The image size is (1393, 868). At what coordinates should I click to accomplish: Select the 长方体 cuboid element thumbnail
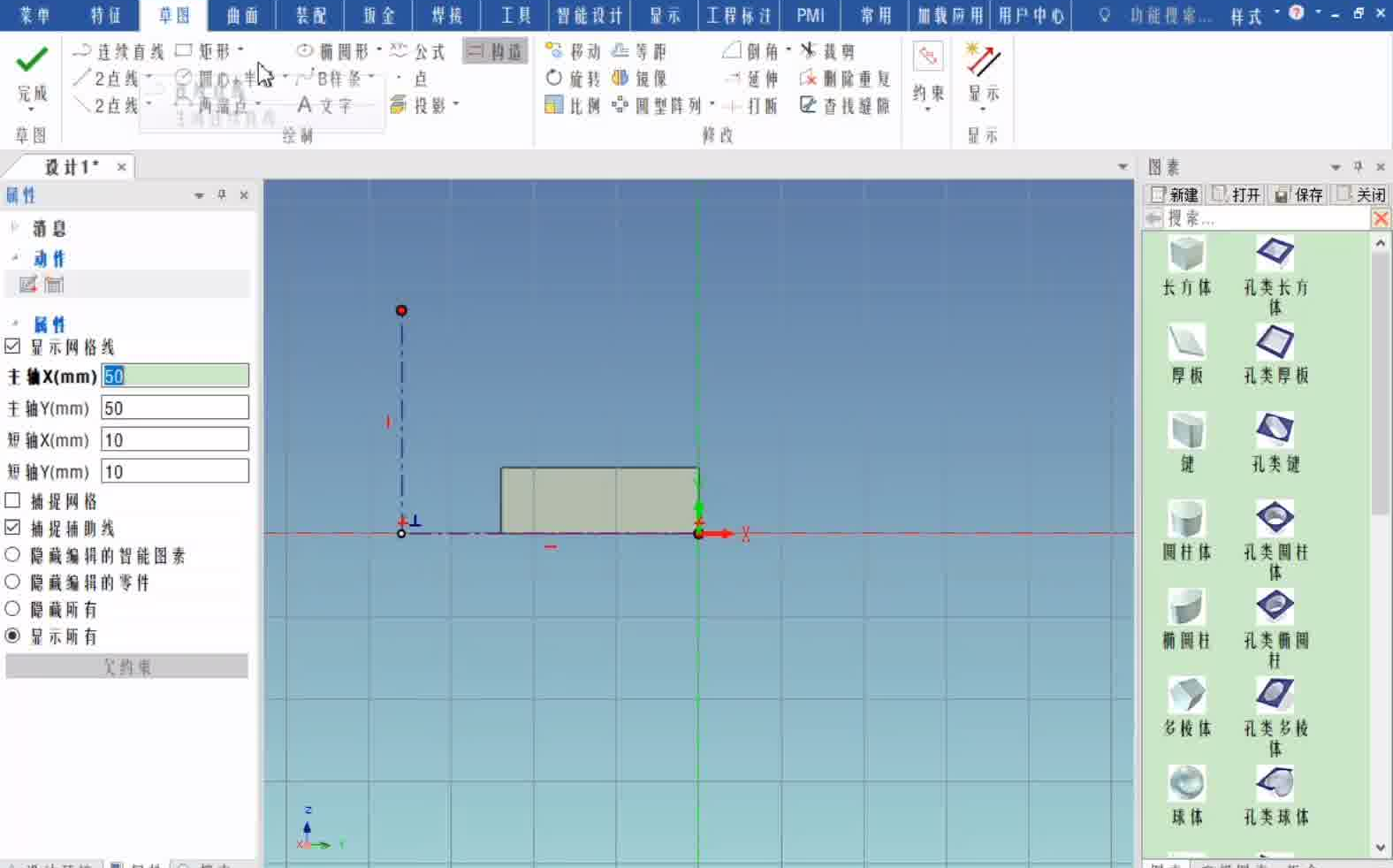[x=1186, y=255]
